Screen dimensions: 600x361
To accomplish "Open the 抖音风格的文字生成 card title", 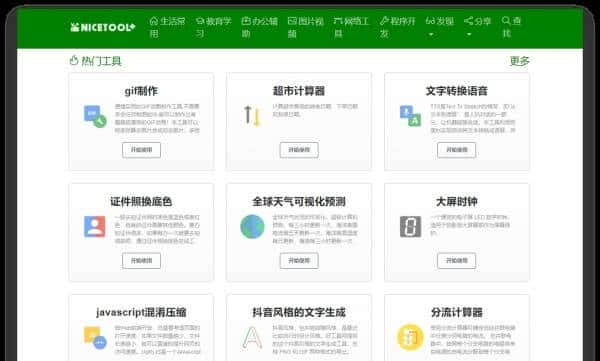I will (x=299, y=312).
